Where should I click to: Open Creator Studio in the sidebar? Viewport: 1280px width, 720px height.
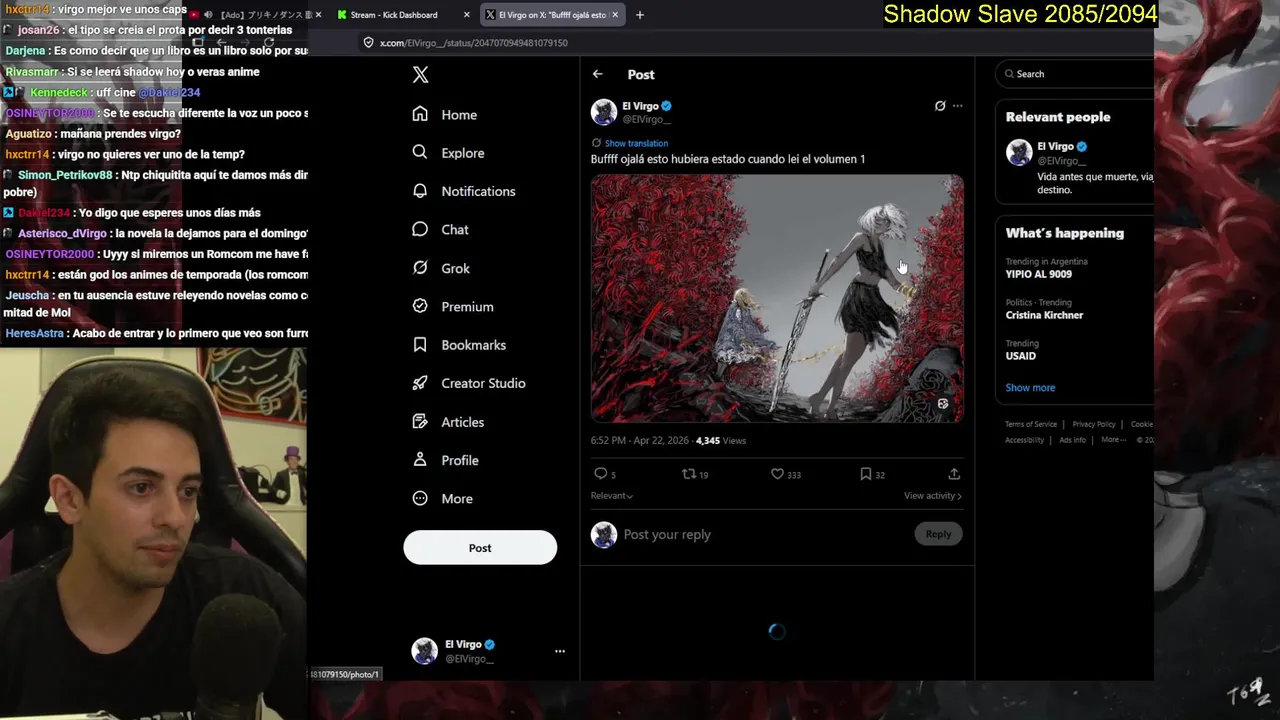(x=469, y=383)
